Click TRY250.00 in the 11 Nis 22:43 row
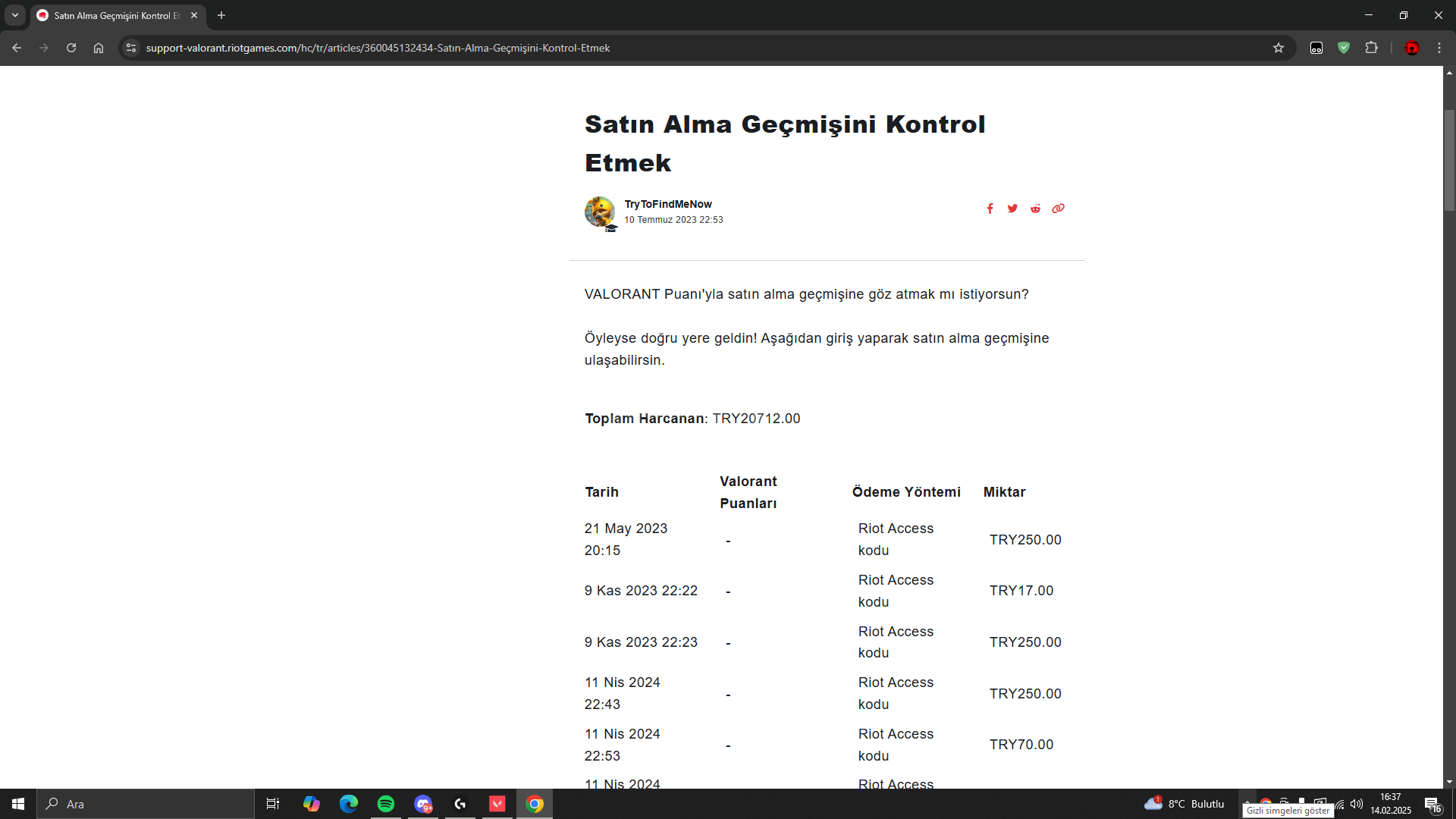1456x819 pixels. coord(1025,694)
